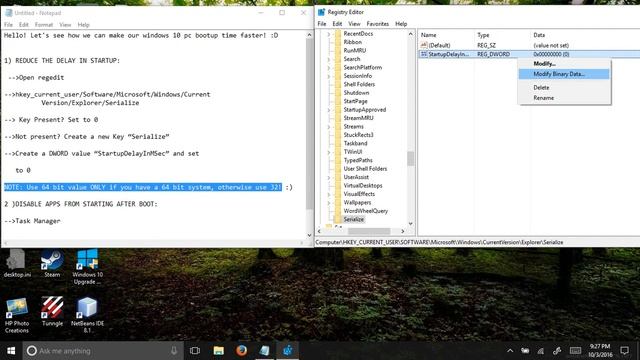Image resolution: width=640 pixels, height=360 pixels.
Task: Expand the Search registry key
Action: point(329,59)
